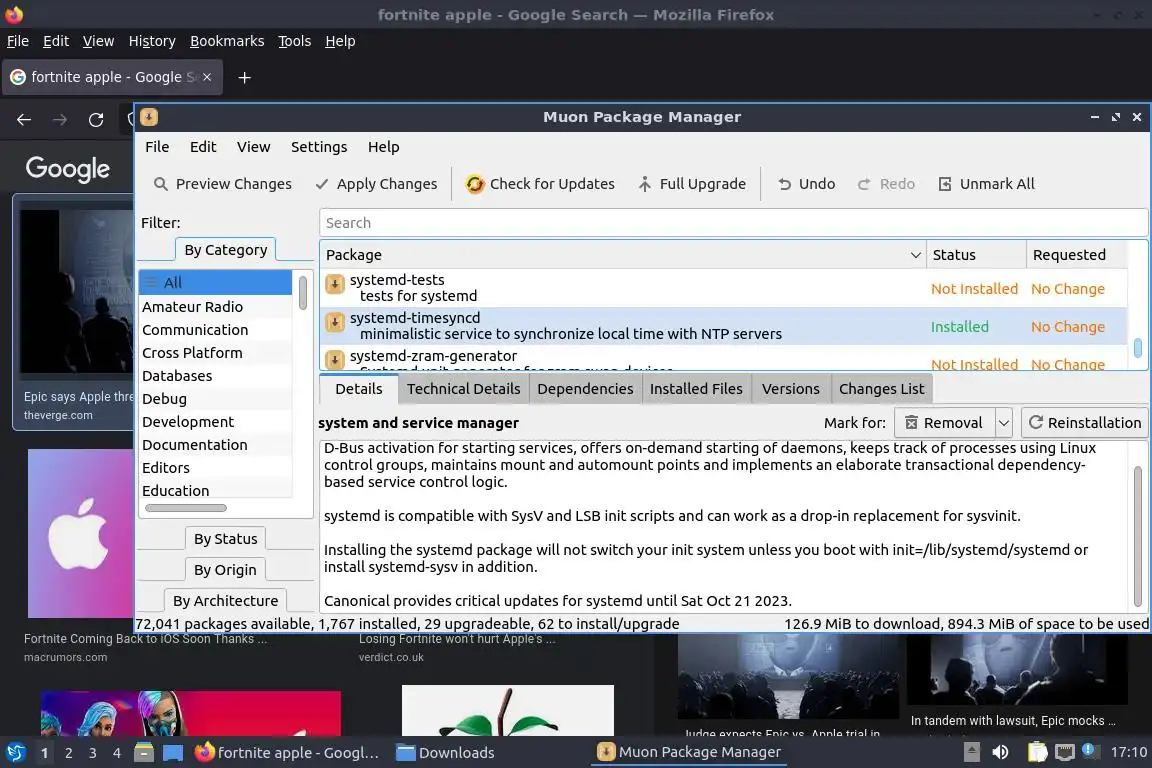Open Muon's View menu
Viewport: 1152px width, 768px height.
[x=253, y=147]
